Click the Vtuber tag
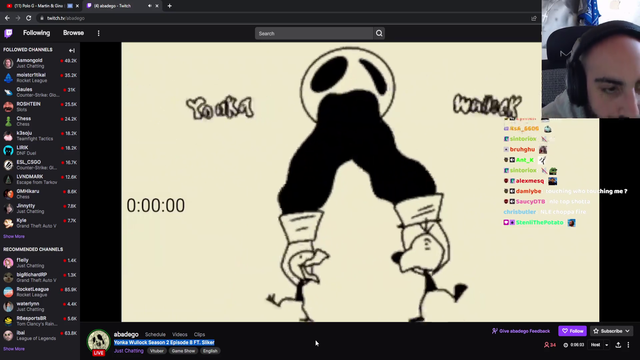The image size is (640, 360). click(156, 351)
